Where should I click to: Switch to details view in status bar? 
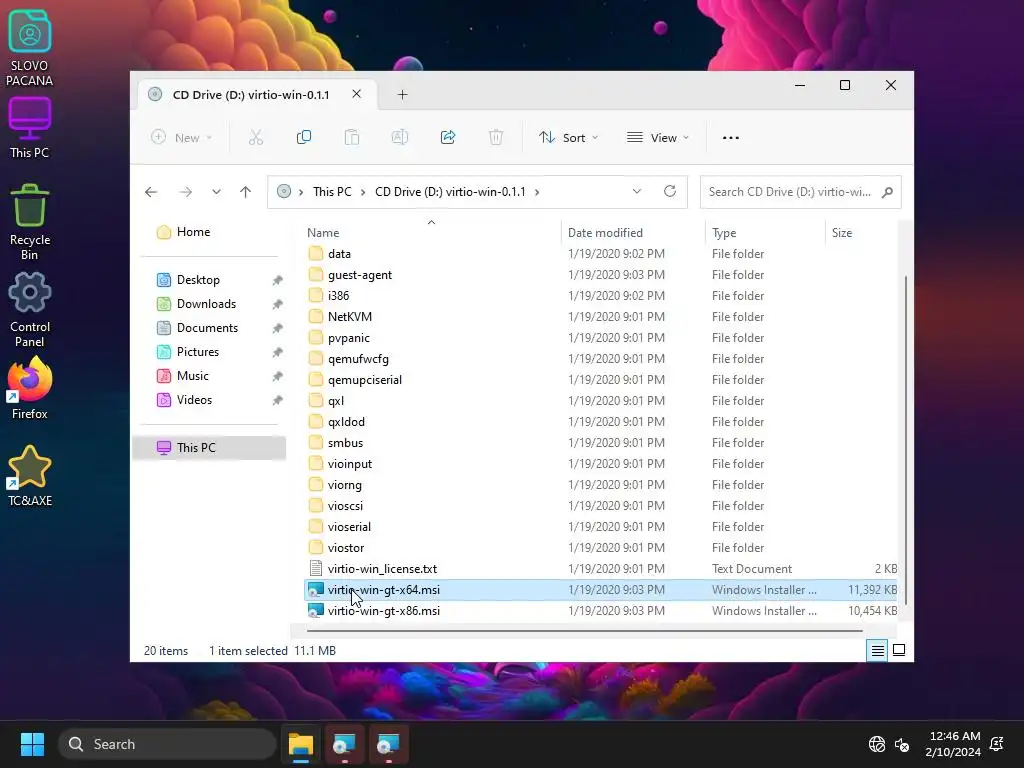pyautogui.click(x=877, y=650)
